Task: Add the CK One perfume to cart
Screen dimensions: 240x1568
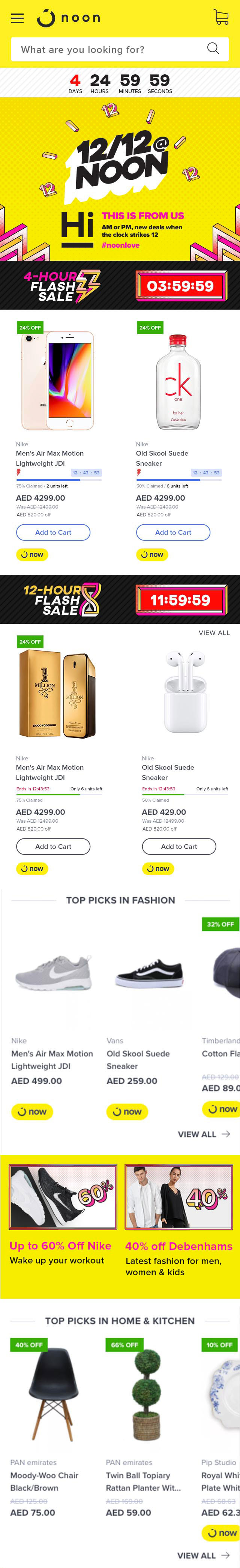Action: 173,533
